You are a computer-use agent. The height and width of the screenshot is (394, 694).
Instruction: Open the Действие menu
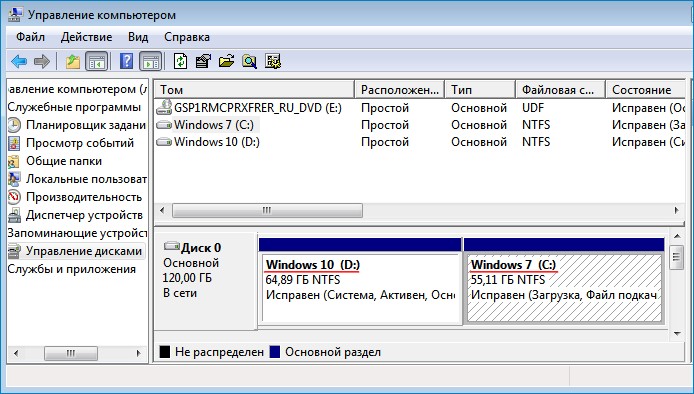click(86, 37)
